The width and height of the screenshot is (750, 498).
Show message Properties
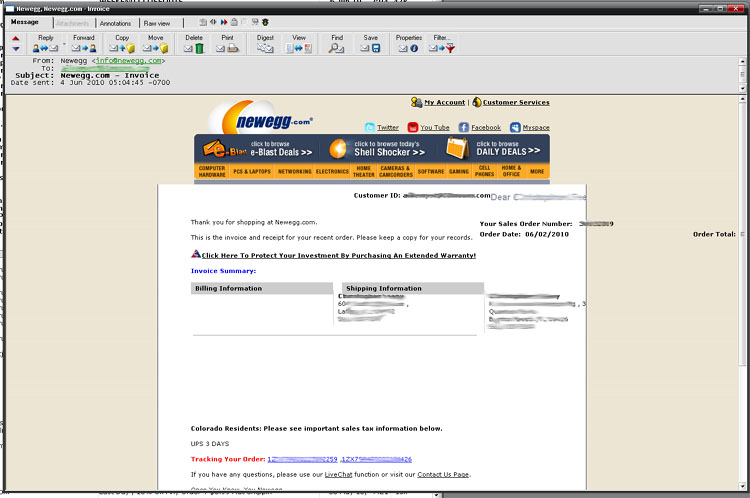click(408, 43)
